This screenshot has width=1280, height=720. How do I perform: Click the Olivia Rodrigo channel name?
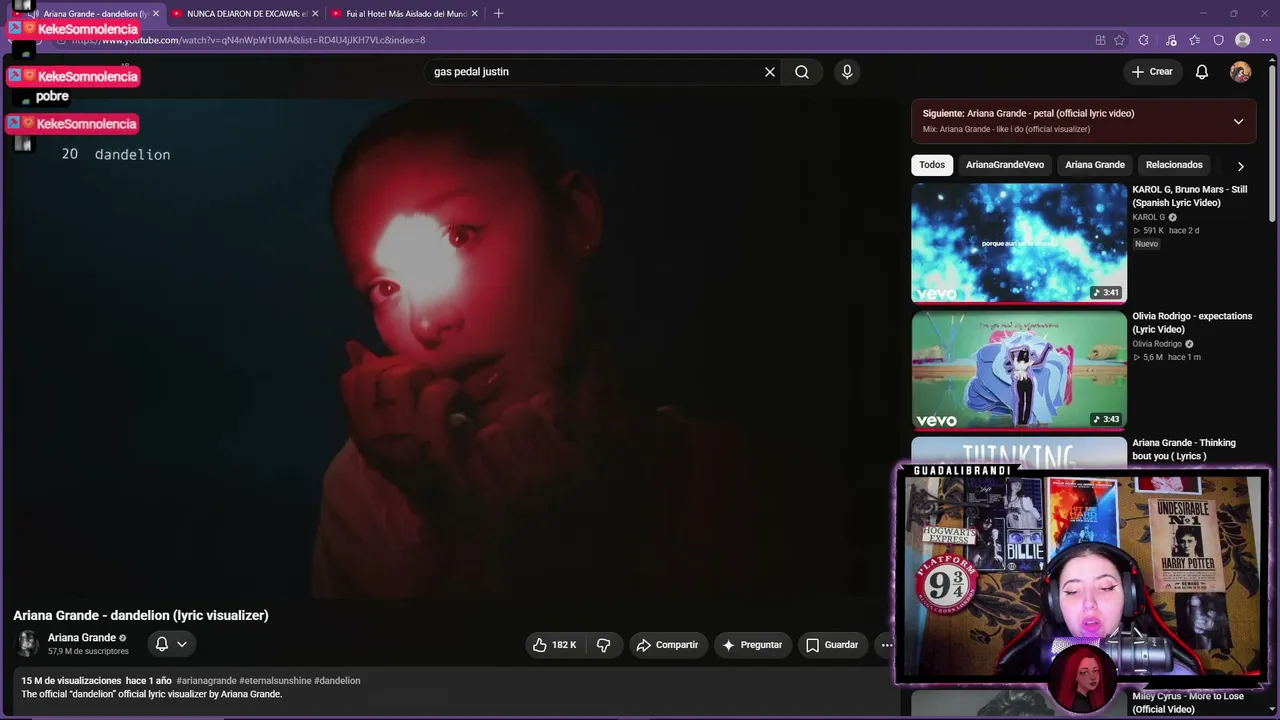pyautogui.click(x=1157, y=344)
